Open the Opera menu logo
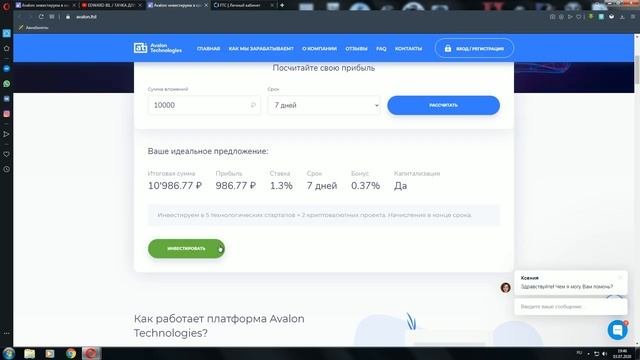The image size is (640, 360). pyautogui.click(x=6, y=6)
